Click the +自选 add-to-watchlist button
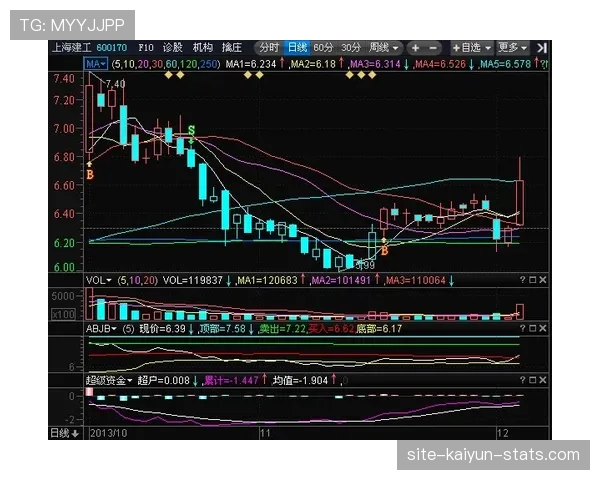Viewport: 600px width, 480px height. [472, 47]
